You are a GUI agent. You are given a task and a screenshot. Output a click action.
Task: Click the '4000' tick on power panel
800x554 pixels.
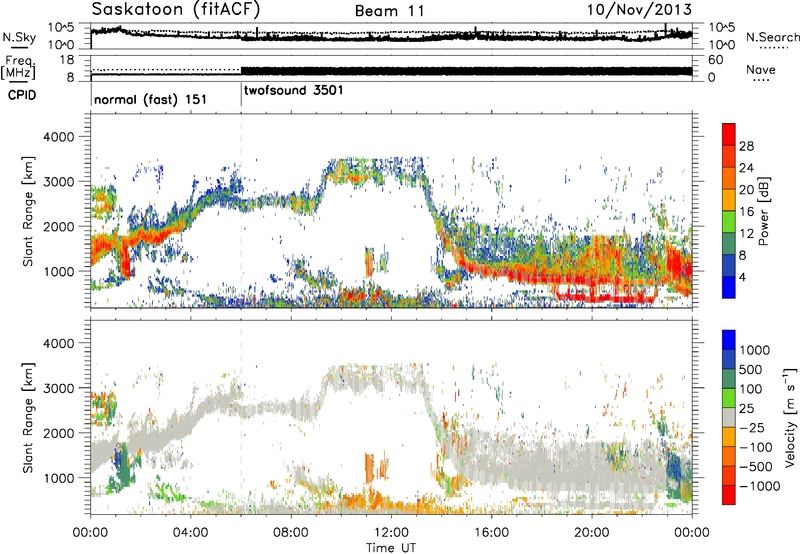[x=58, y=137]
